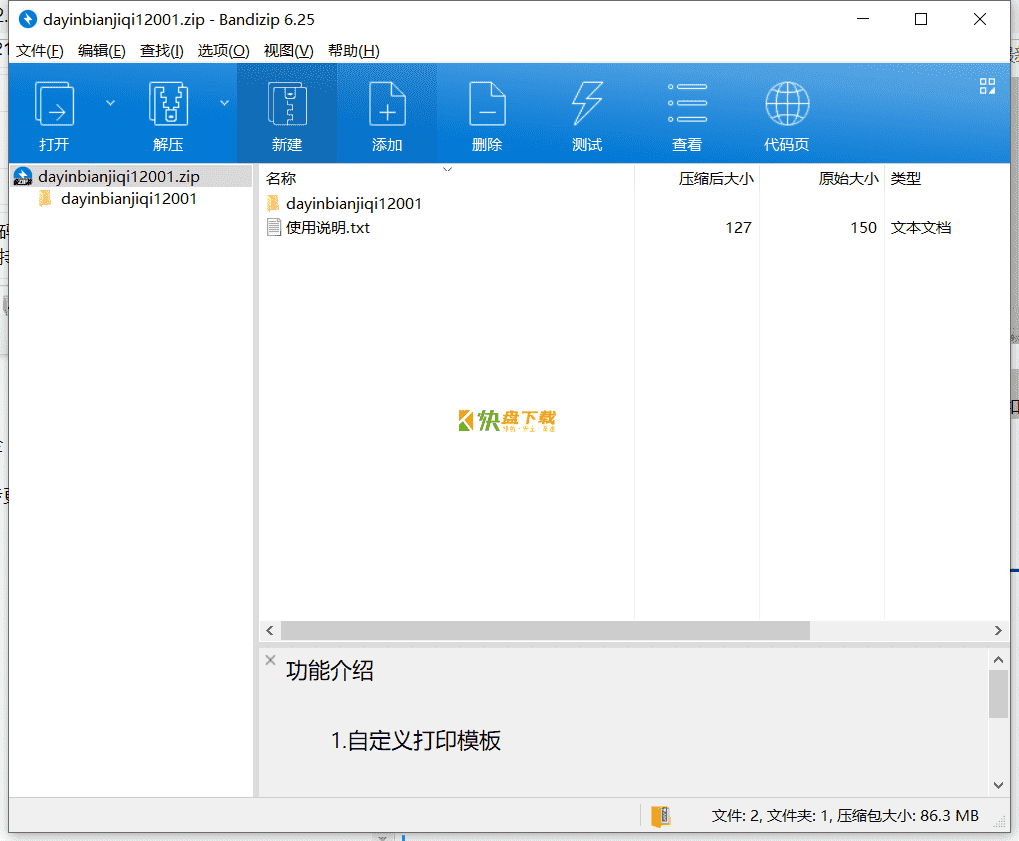Click the archive icon in status bar
The image size is (1019, 841).
click(660, 816)
